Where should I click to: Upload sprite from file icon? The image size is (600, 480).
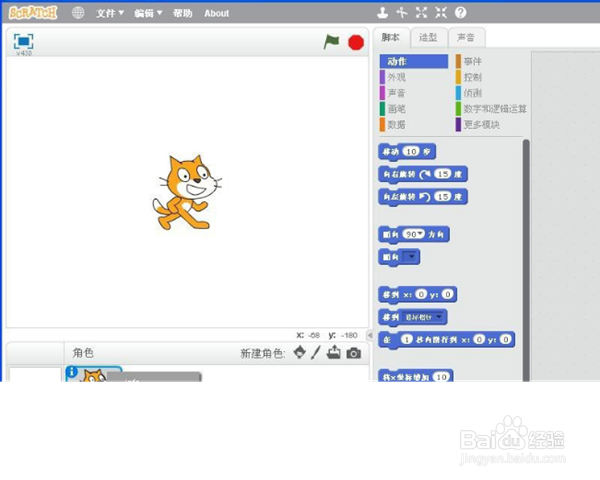[x=334, y=352]
